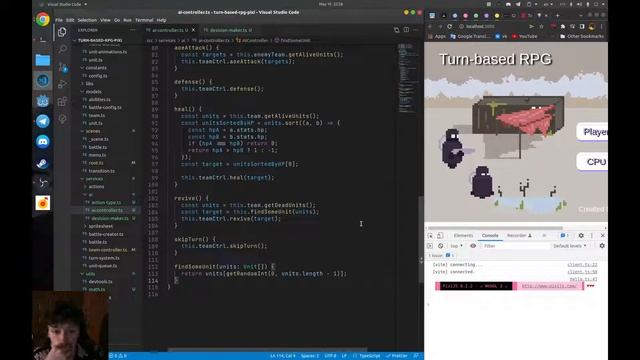Switch to Elements tab in DevTools

point(463,236)
